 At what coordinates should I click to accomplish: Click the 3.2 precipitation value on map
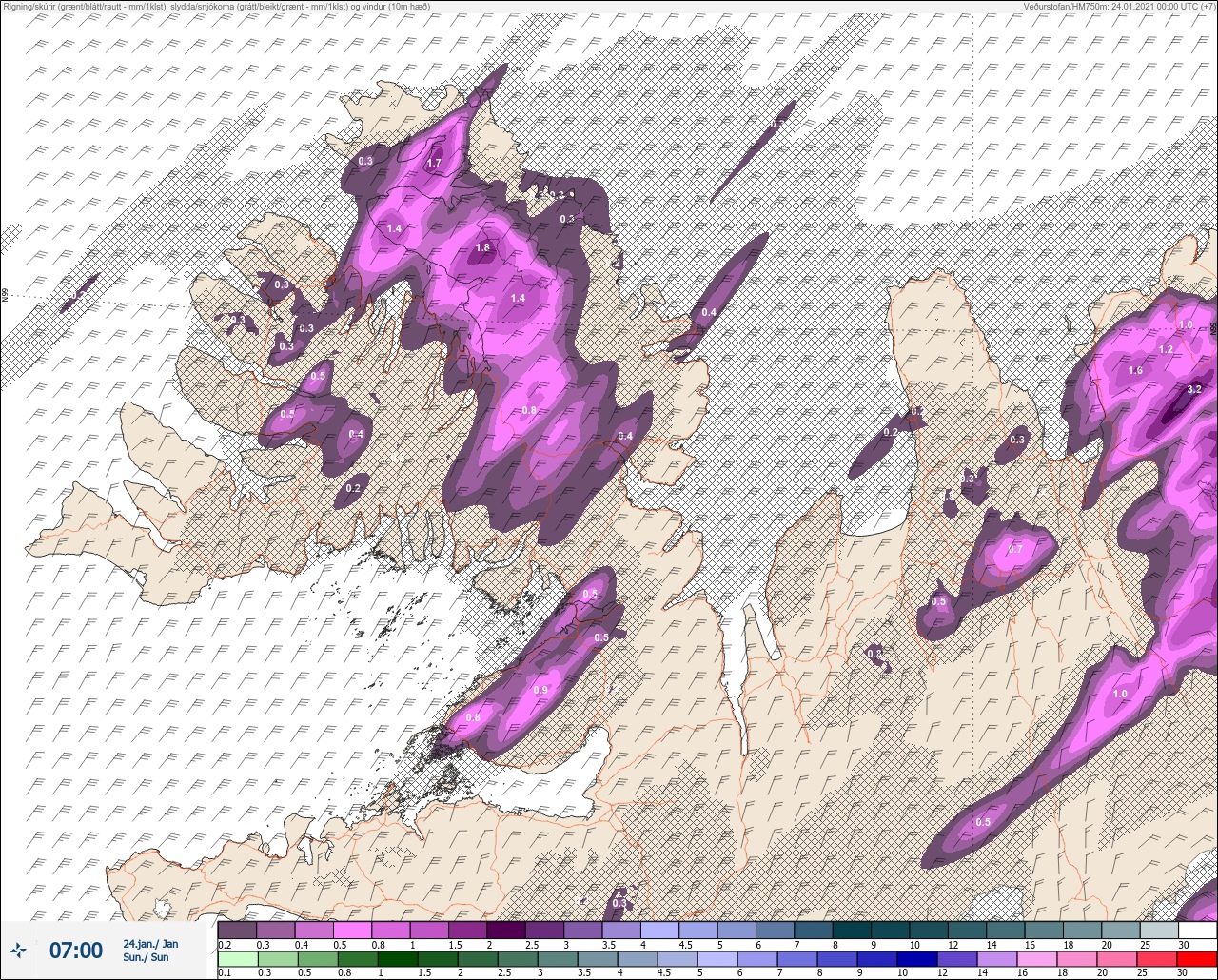(x=1195, y=389)
